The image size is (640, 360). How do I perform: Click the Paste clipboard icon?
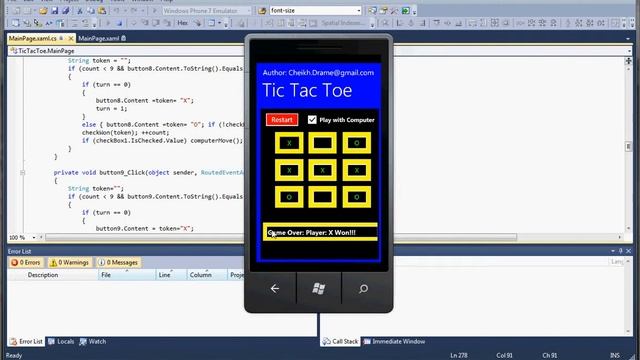(102, 11)
